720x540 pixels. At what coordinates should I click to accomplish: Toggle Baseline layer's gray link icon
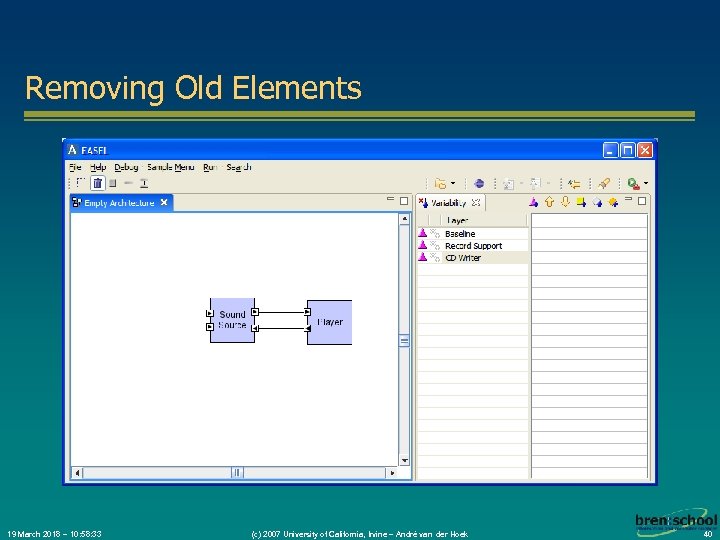[435, 233]
